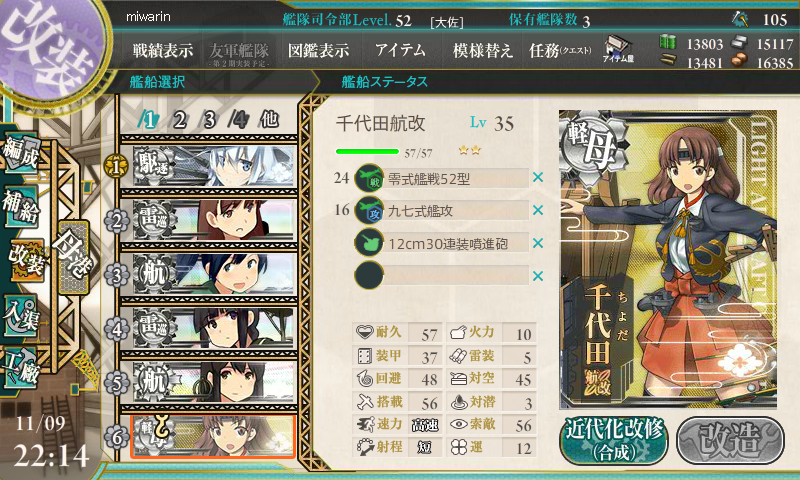Screen dimensions: 800x480
Task: Remove the 12cm30連装噴進砲 equipment with X
Action: coord(538,243)
